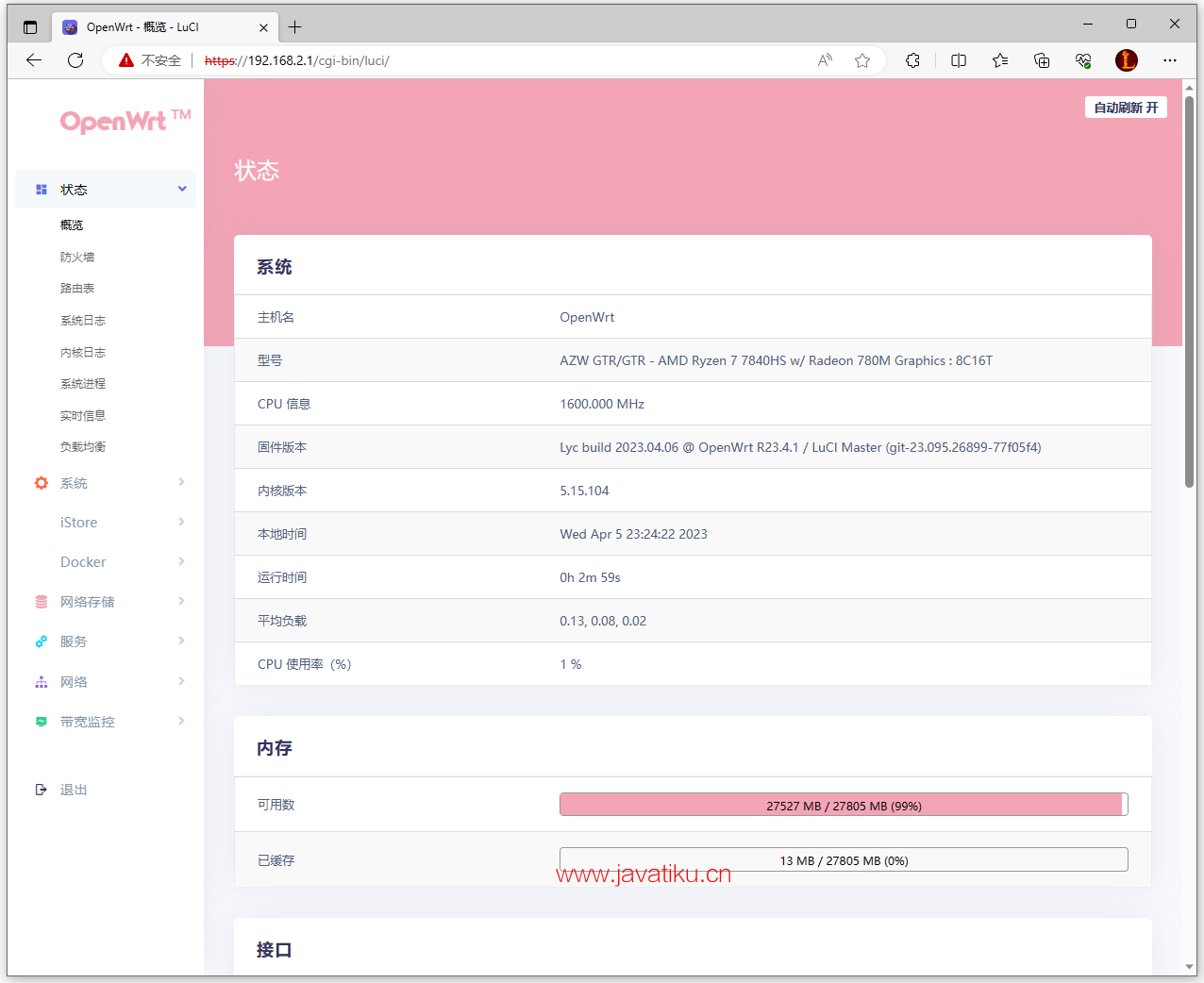Select 概览 in the sidebar
This screenshot has height=983, width=1204.
(x=72, y=225)
